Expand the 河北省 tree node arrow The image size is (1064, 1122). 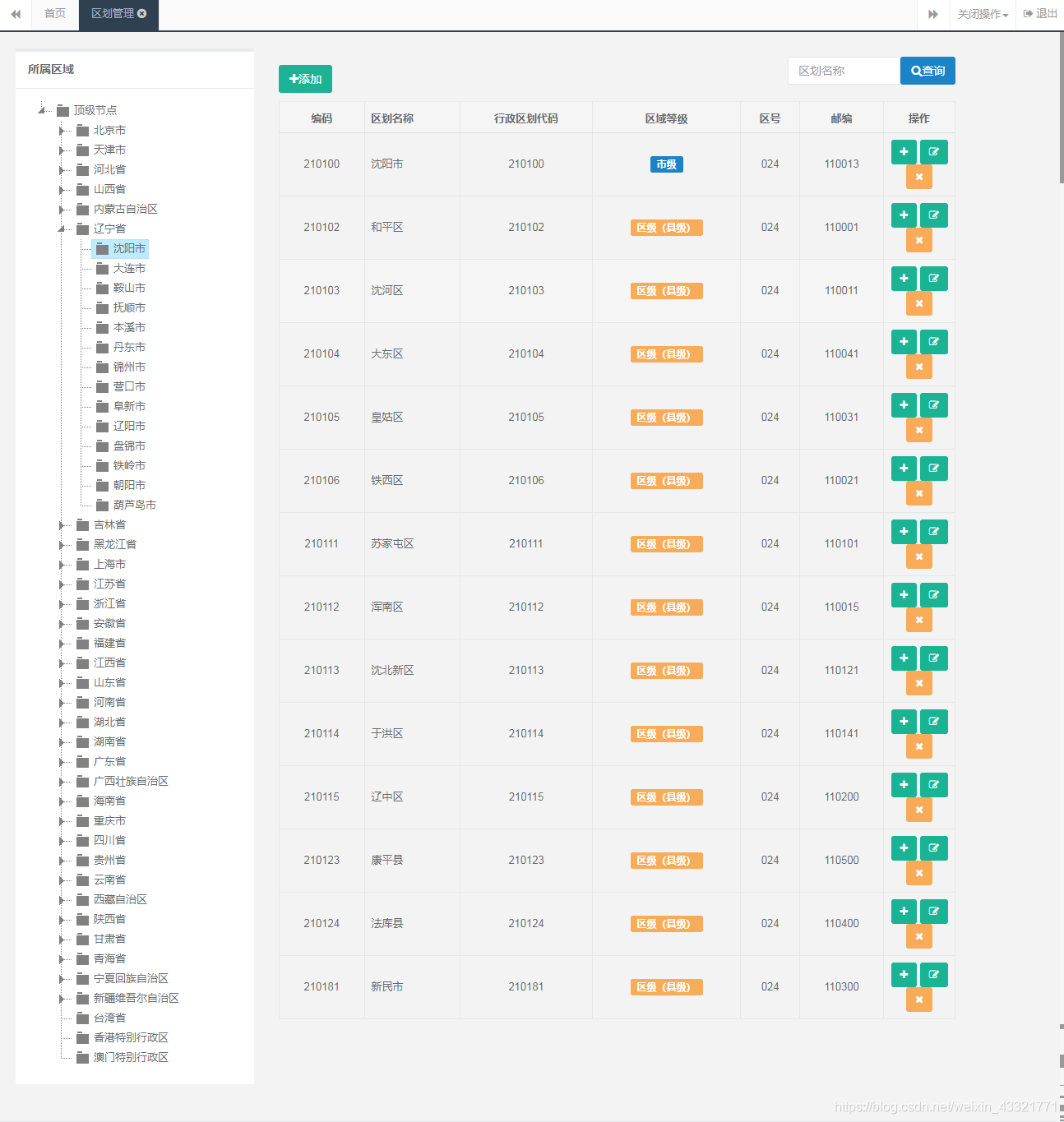pyautogui.click(x=62, y=170)
